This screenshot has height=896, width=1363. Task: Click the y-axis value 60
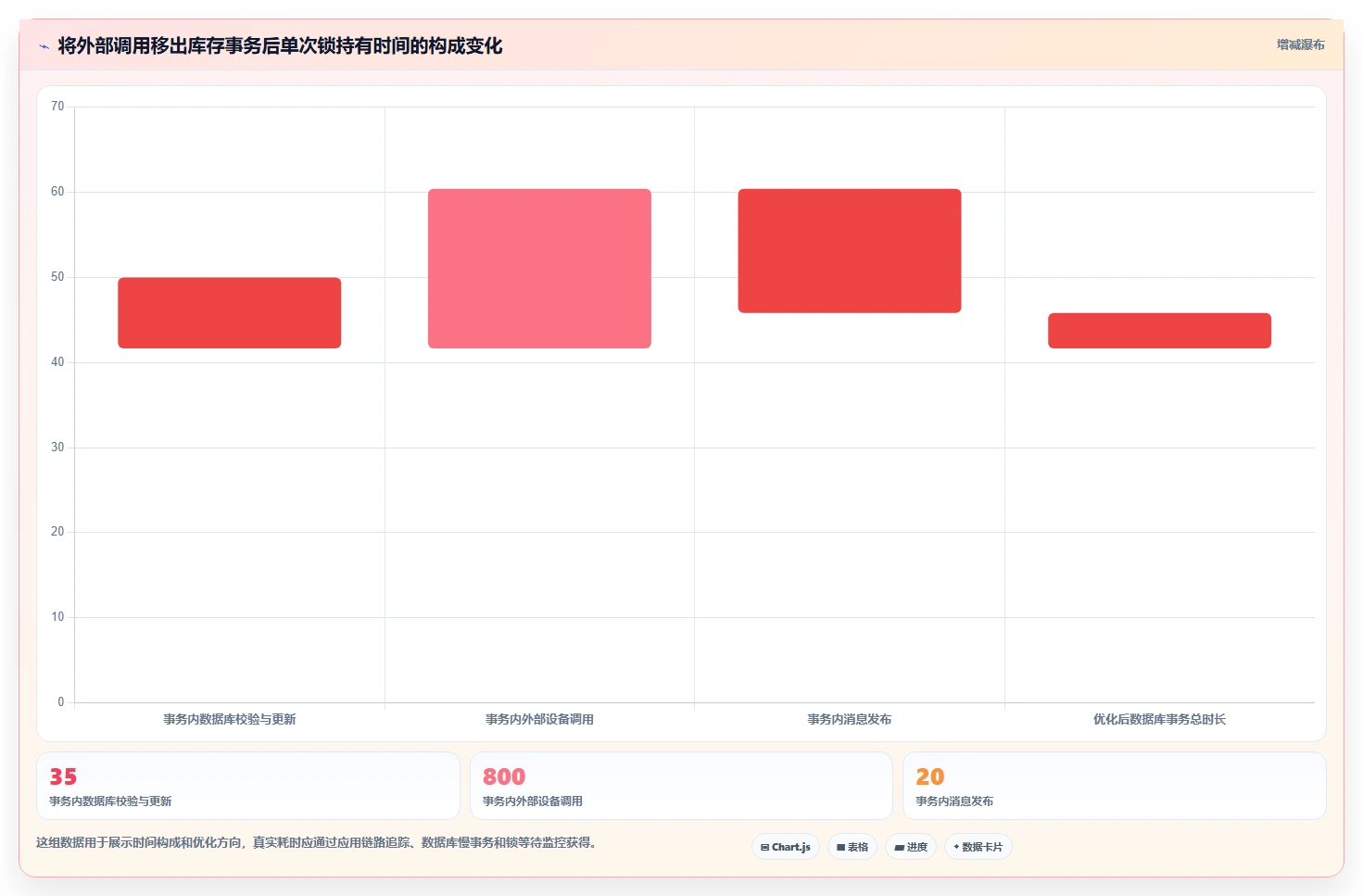click(x=57, y=192)
